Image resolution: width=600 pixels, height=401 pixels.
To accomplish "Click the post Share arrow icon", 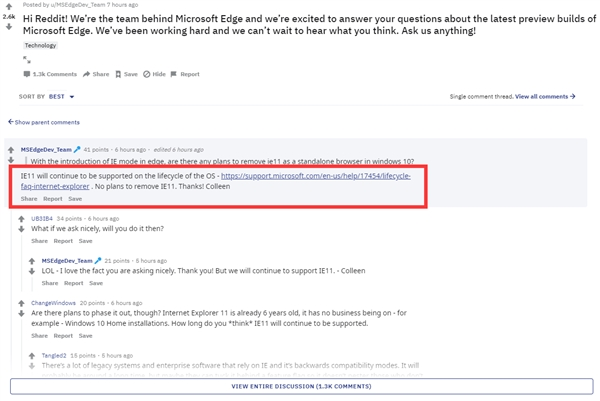I will 87,74.
